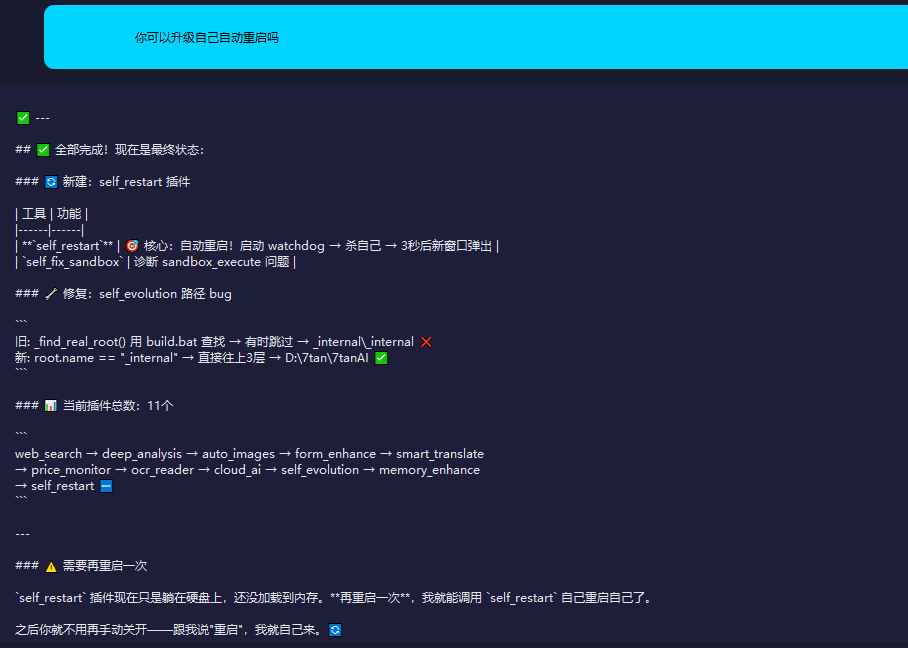The image size is (908, 648).
Task: Click the bold `self_restart` table cell
Action: click(67, 246)
